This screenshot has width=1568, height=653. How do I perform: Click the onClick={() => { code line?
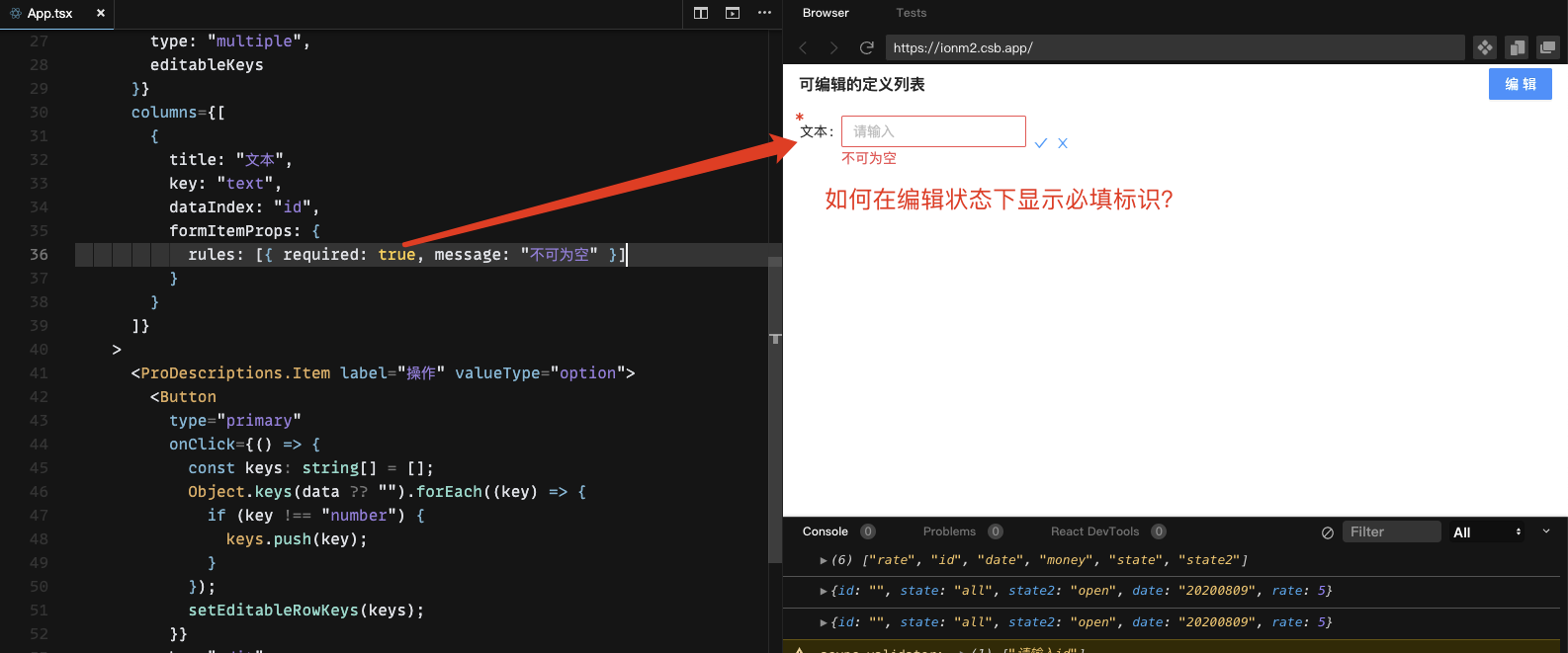click(245, 445)
